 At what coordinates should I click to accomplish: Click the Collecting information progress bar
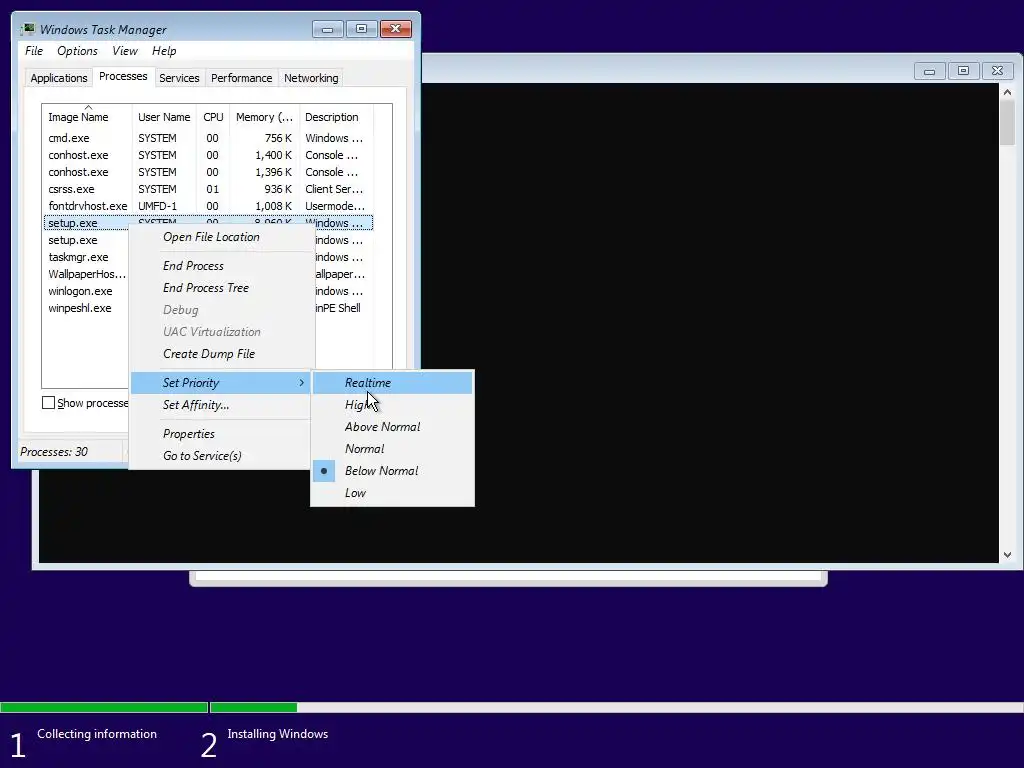[x=104, y=707]
